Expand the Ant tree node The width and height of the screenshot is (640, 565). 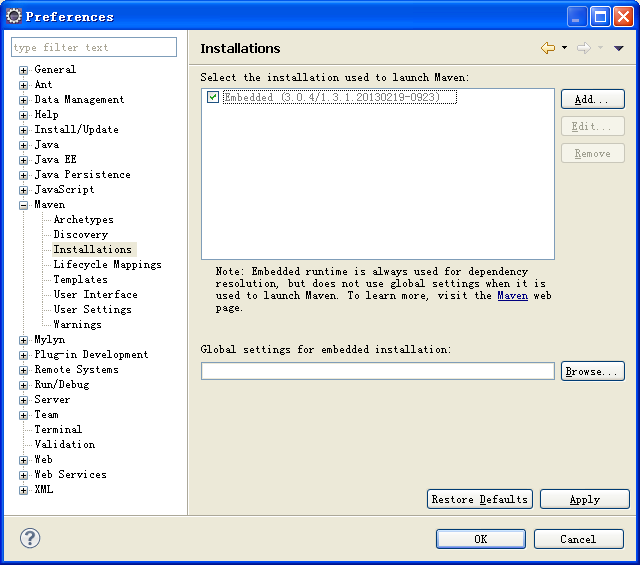23,85
